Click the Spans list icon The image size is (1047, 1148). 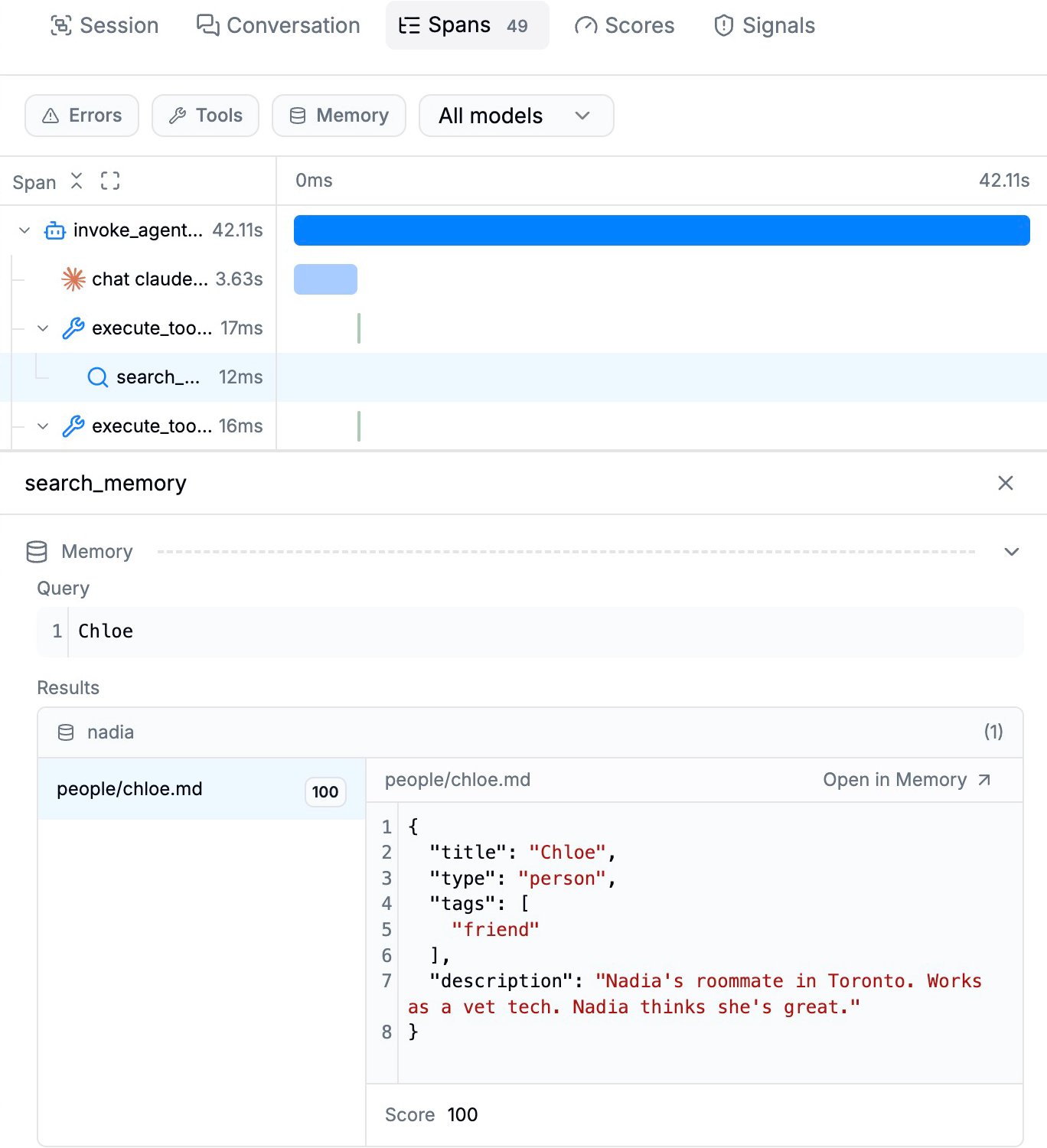pyautogui.click(x=409, y=25)
